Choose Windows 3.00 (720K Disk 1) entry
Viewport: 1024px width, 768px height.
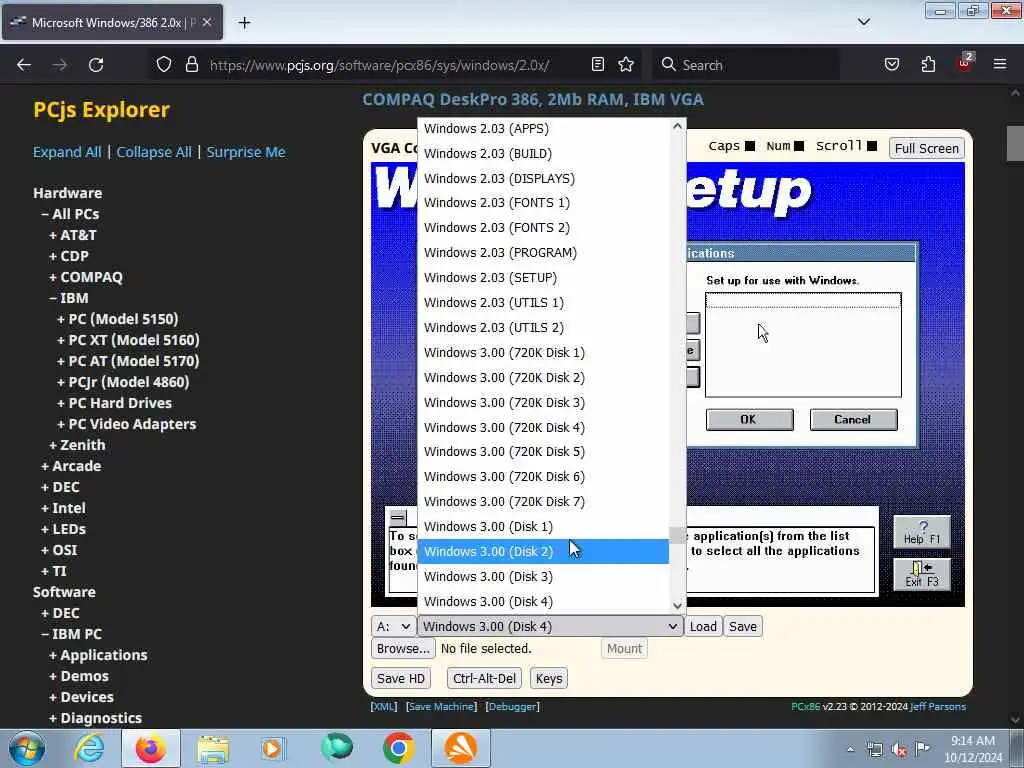coord(543,353)
